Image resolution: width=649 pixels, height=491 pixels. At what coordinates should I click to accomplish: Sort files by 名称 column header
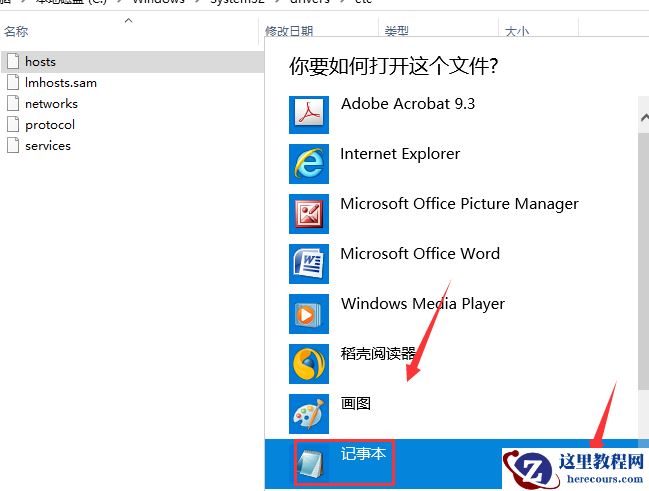[x=16, y=31]
